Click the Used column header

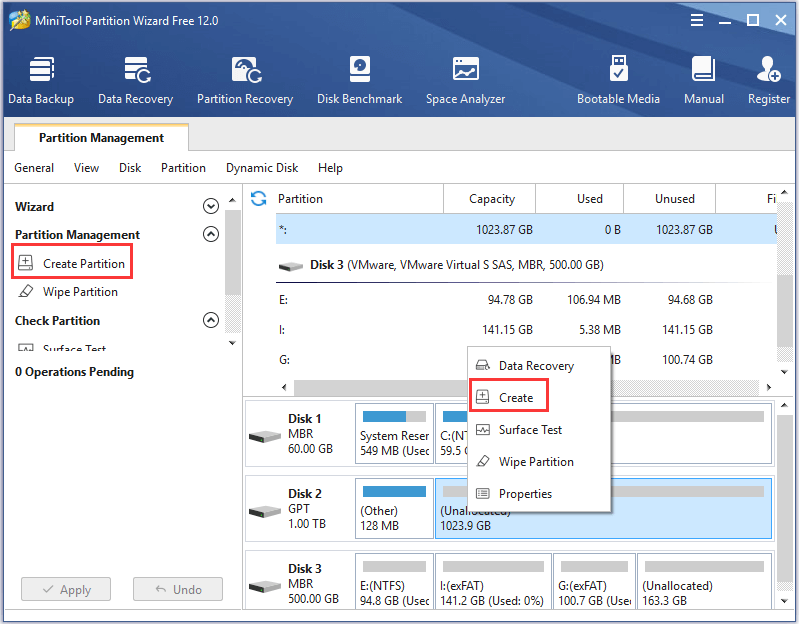579,199
